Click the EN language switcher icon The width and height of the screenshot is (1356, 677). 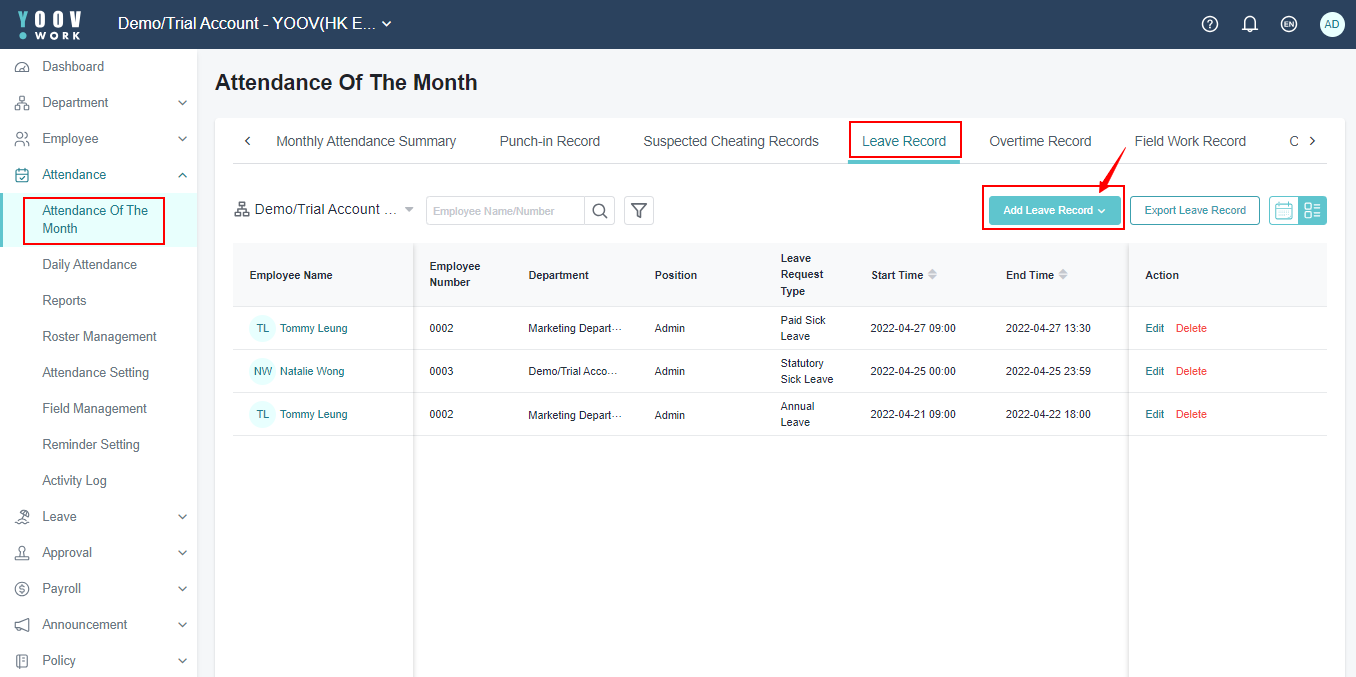click(x=1289, y=24)
